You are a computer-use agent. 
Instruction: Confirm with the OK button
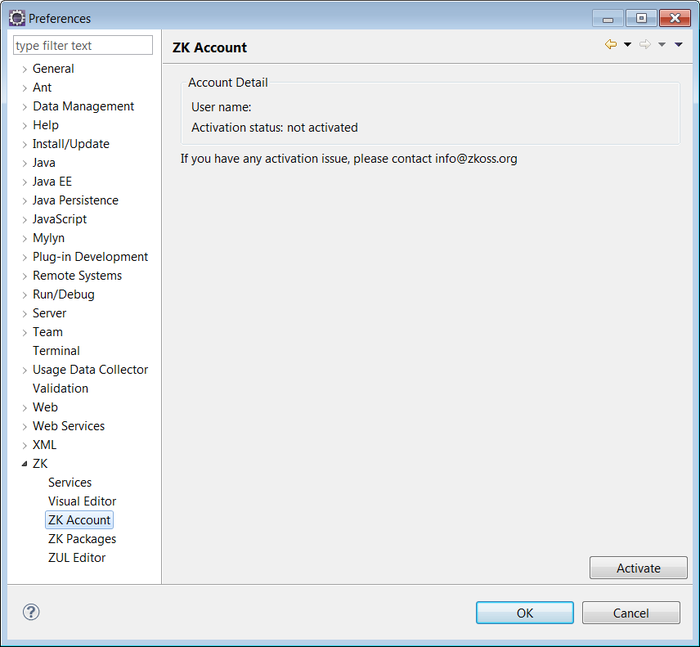(525, 613)
